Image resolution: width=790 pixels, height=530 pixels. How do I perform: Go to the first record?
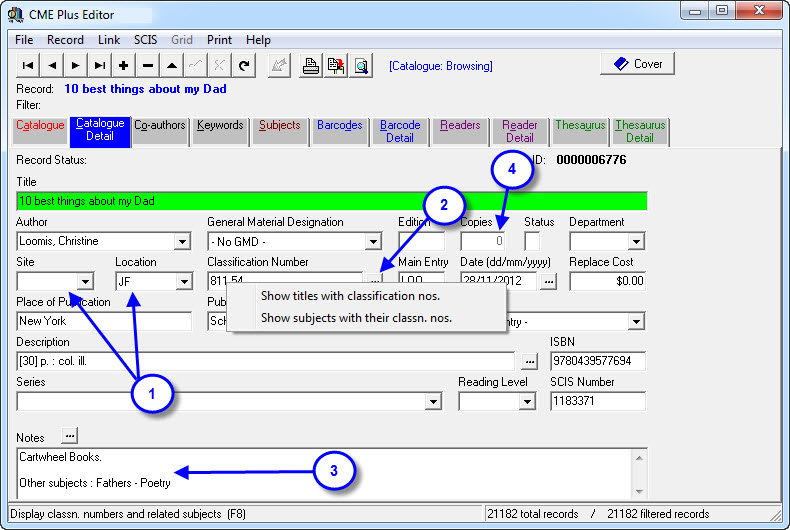28,66
